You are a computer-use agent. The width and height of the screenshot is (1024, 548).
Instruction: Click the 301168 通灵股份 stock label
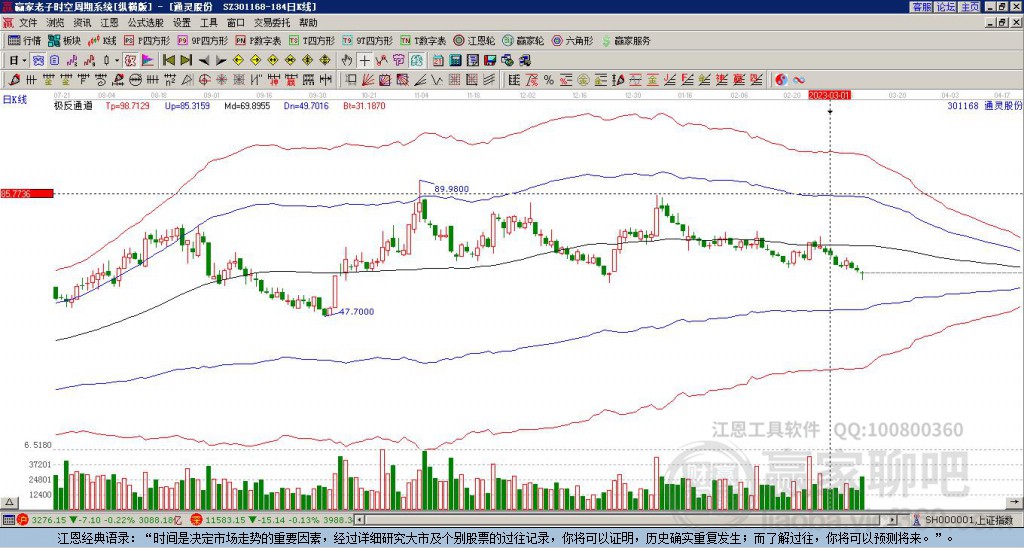[x=984, y=105]
